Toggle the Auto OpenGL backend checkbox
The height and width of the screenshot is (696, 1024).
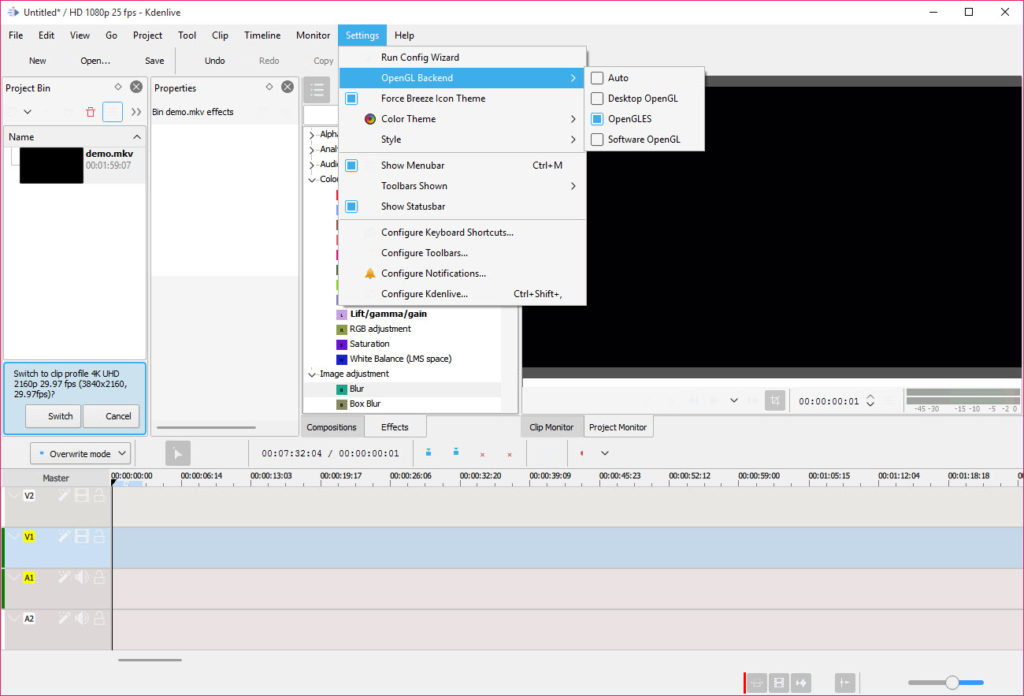pos(597,78)
